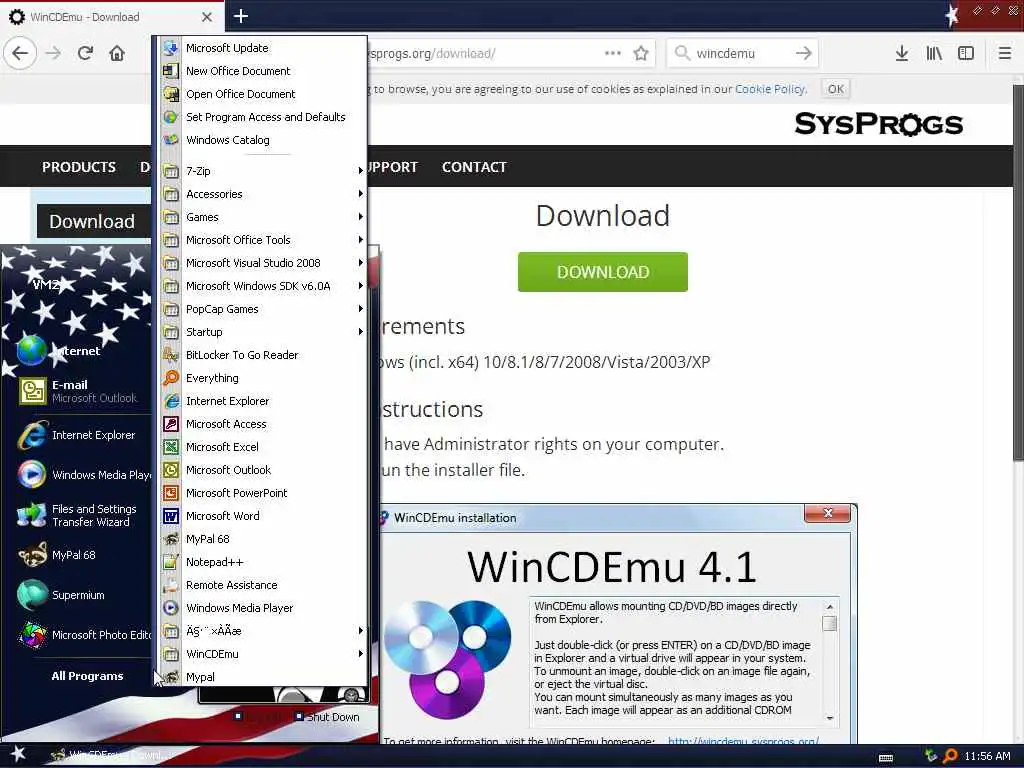Run search with arrow in search box
This screenshot has width=1024, height=768.
[x=804, y=53]
